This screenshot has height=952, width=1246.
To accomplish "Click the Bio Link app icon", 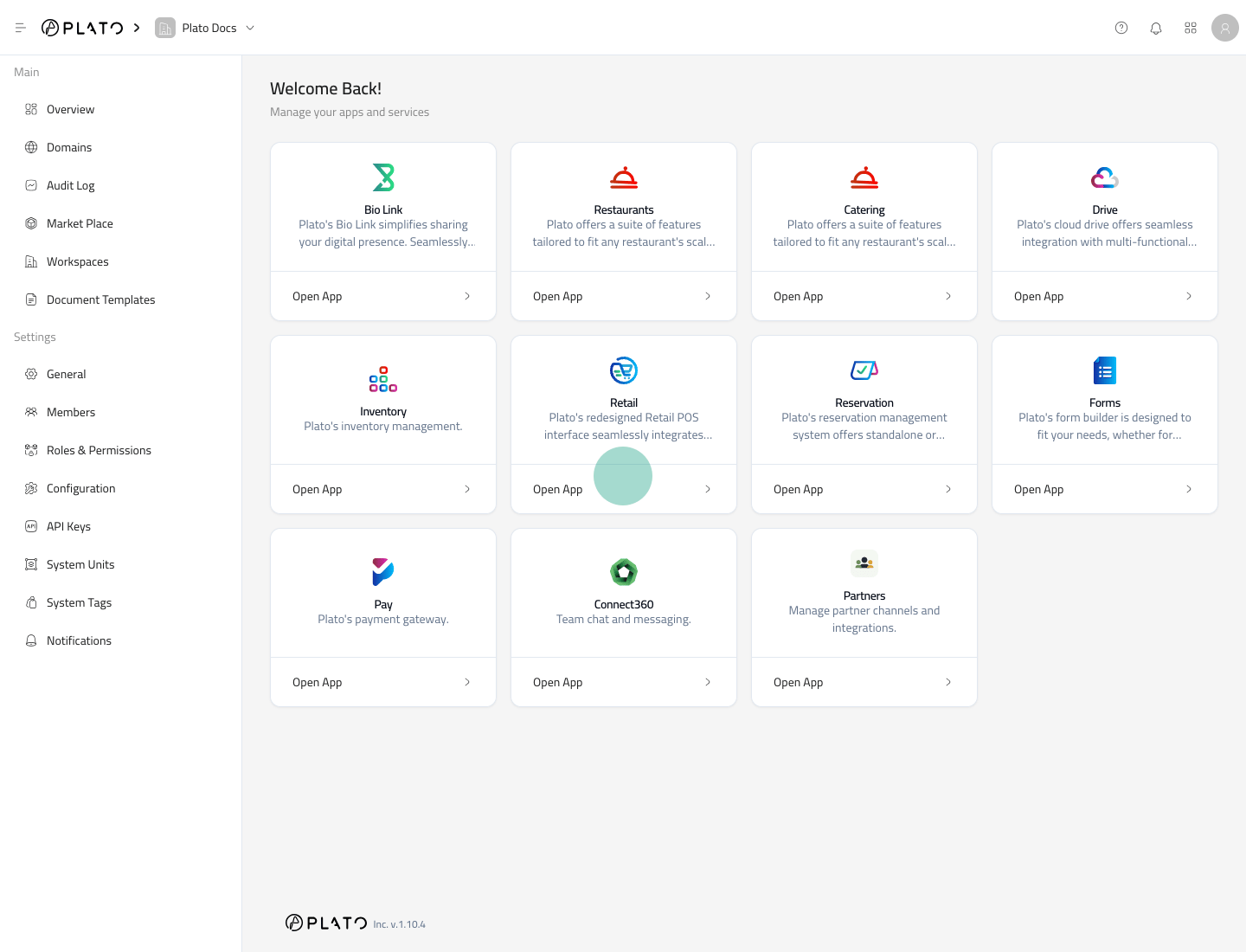I will click(383, 177).
